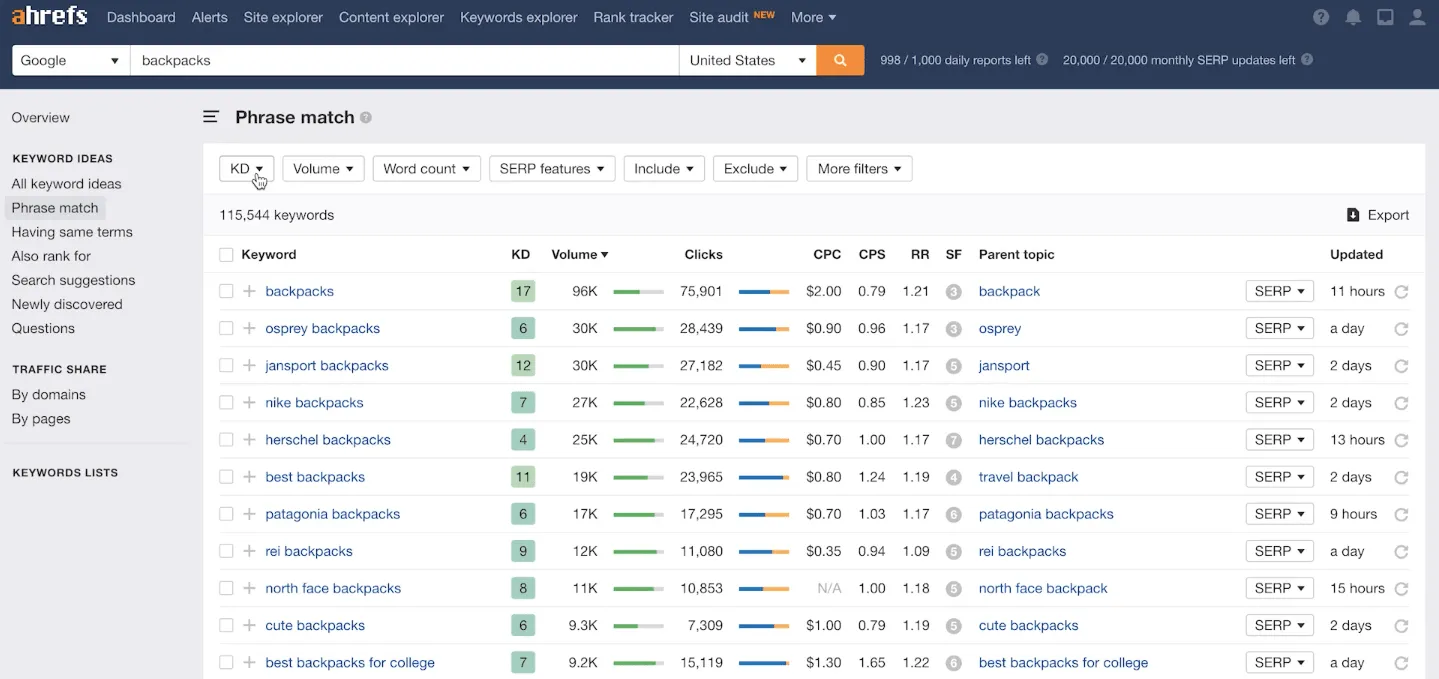
Task: Tick the checkbox for best backpacks
Action: pyautogui.click(x=226, y=477)
